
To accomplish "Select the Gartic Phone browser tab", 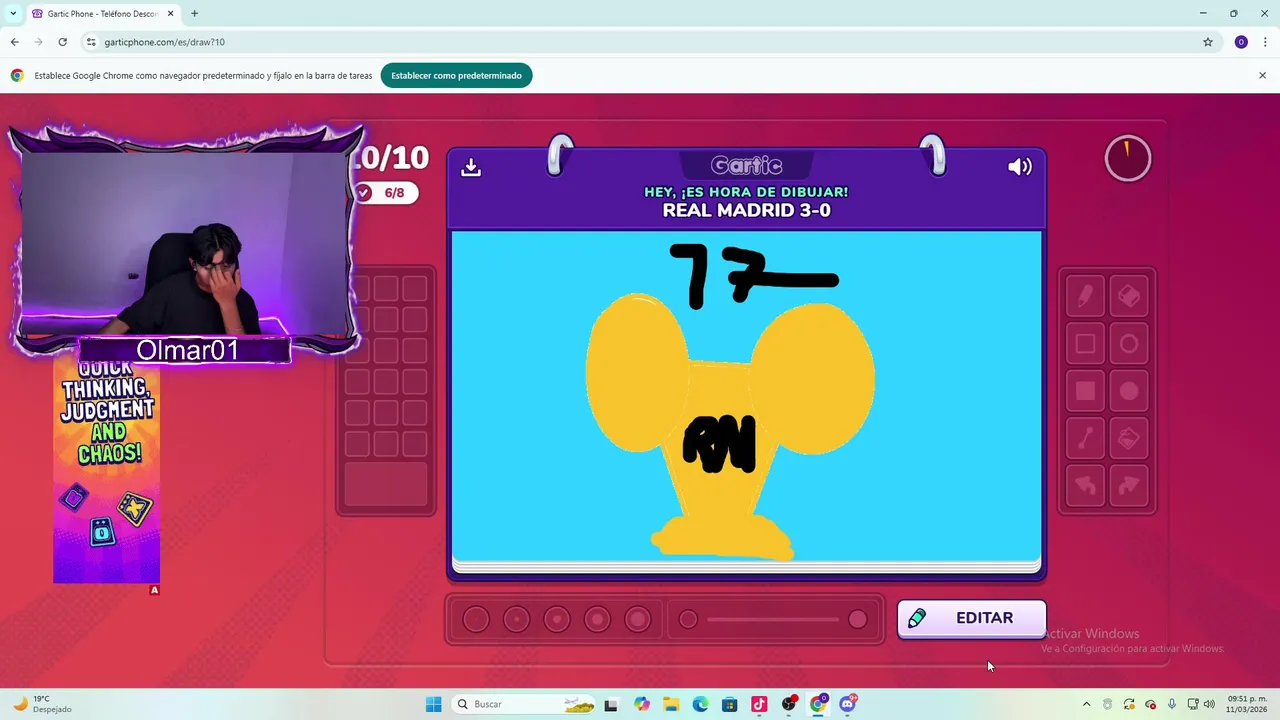I will pos(103,14).
